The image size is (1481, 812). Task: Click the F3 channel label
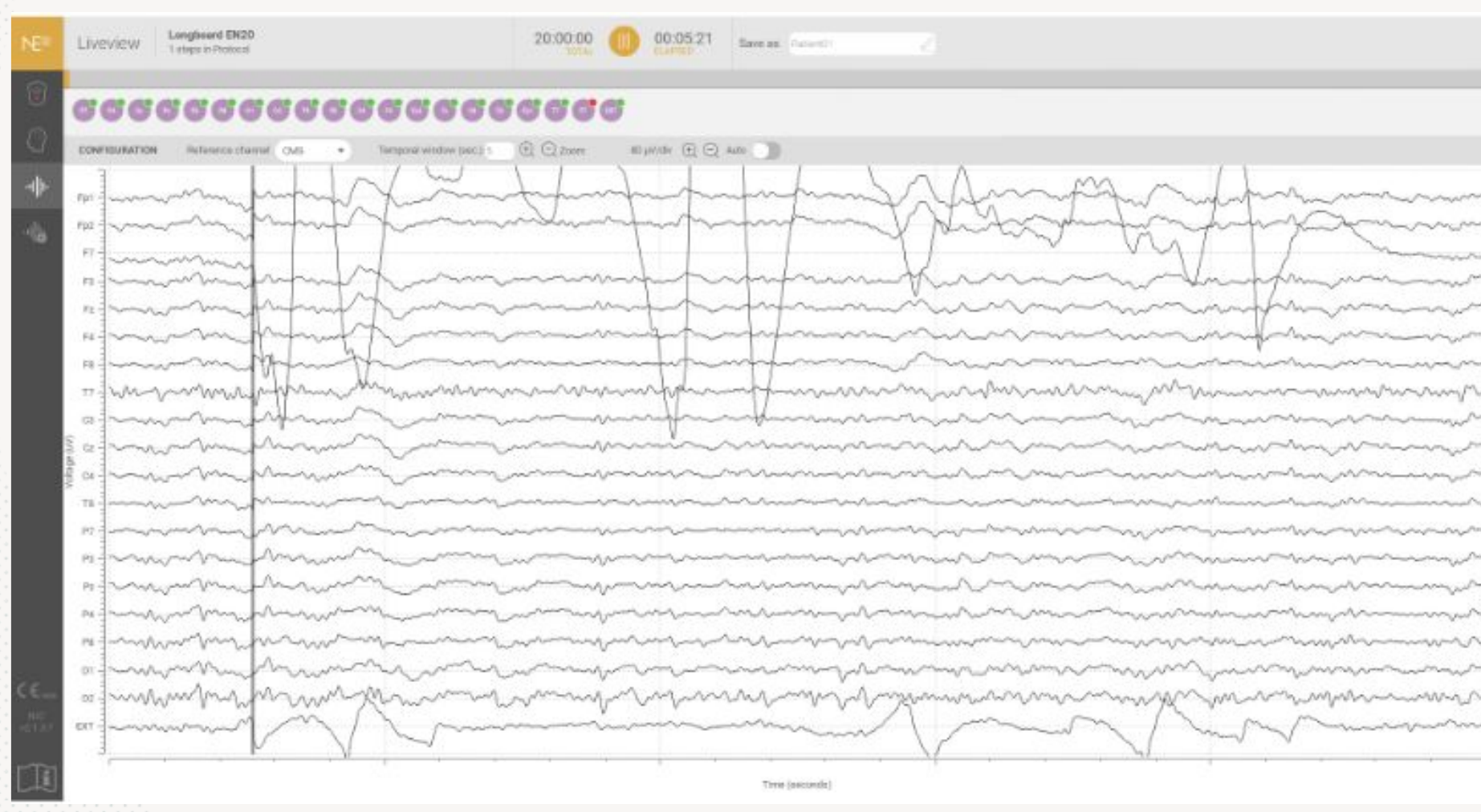(88, 281)
